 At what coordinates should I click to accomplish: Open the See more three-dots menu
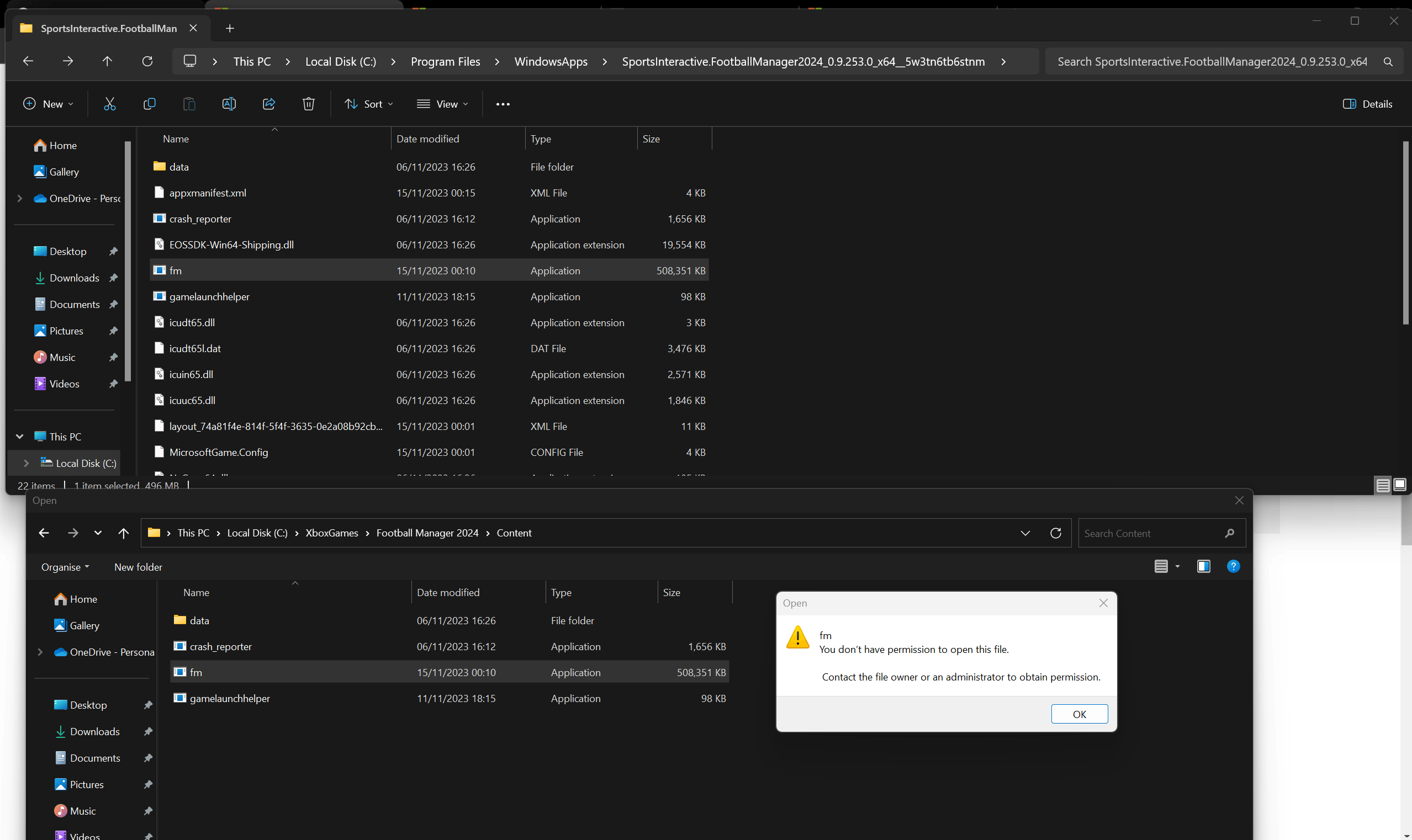coord(503,104)
